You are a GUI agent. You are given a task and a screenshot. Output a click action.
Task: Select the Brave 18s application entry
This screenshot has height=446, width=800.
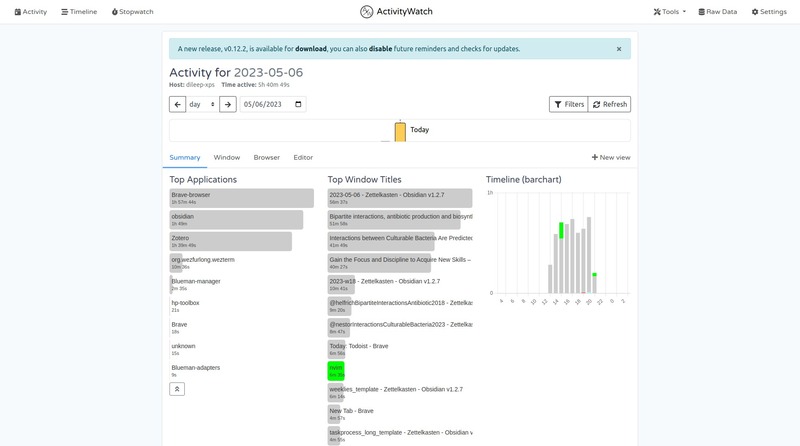pyautogui.click(x=179, y=328)
